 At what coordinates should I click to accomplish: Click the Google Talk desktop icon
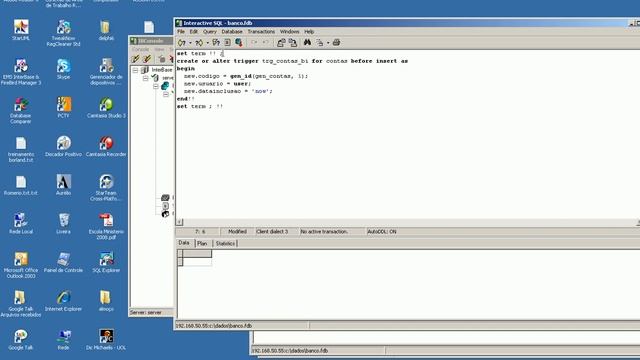(21, 340)
